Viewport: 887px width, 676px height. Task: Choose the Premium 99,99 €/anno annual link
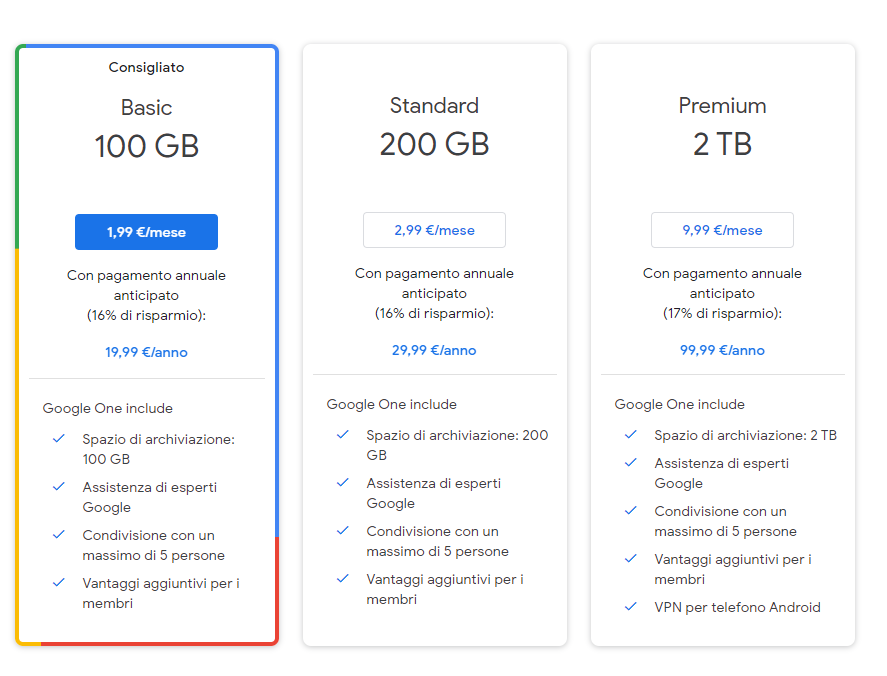tap(722, 350)
